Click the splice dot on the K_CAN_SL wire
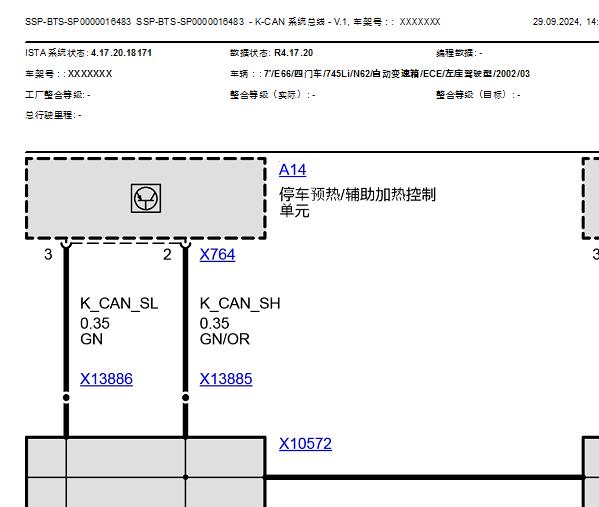599x507 pixels. point(66,398)
